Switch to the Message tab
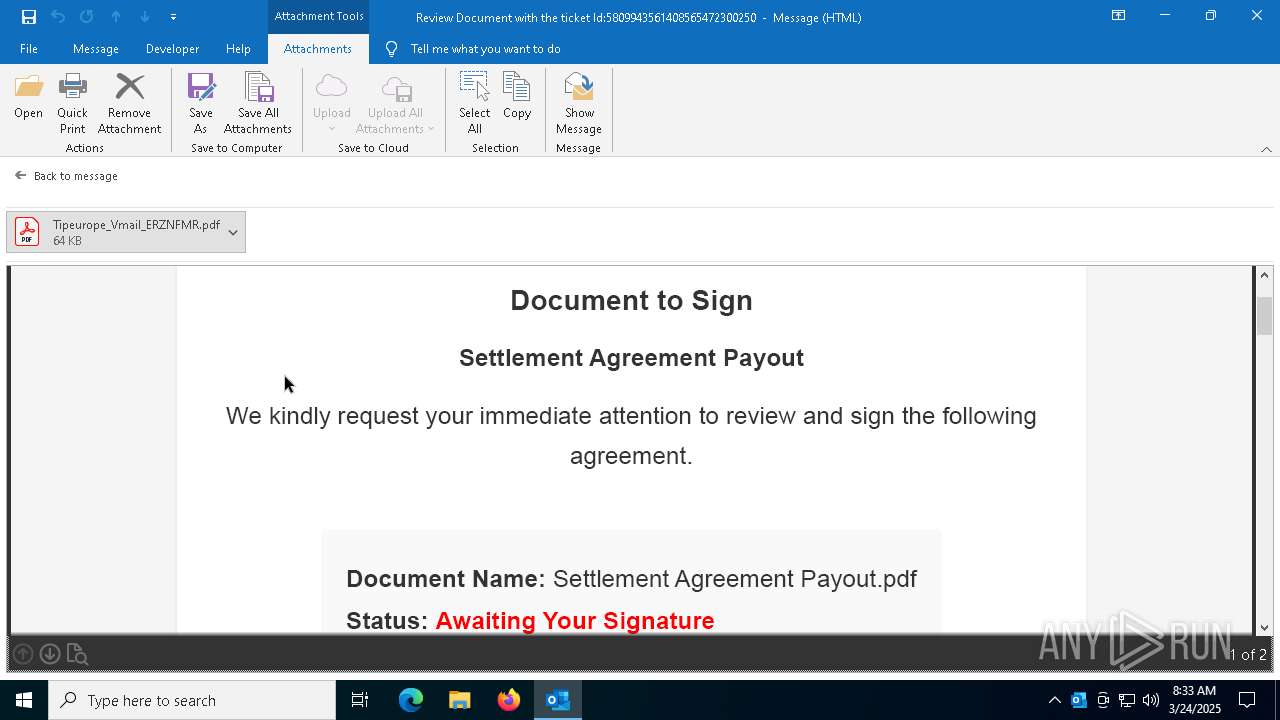1280x720 pixels. click(96, 49)
